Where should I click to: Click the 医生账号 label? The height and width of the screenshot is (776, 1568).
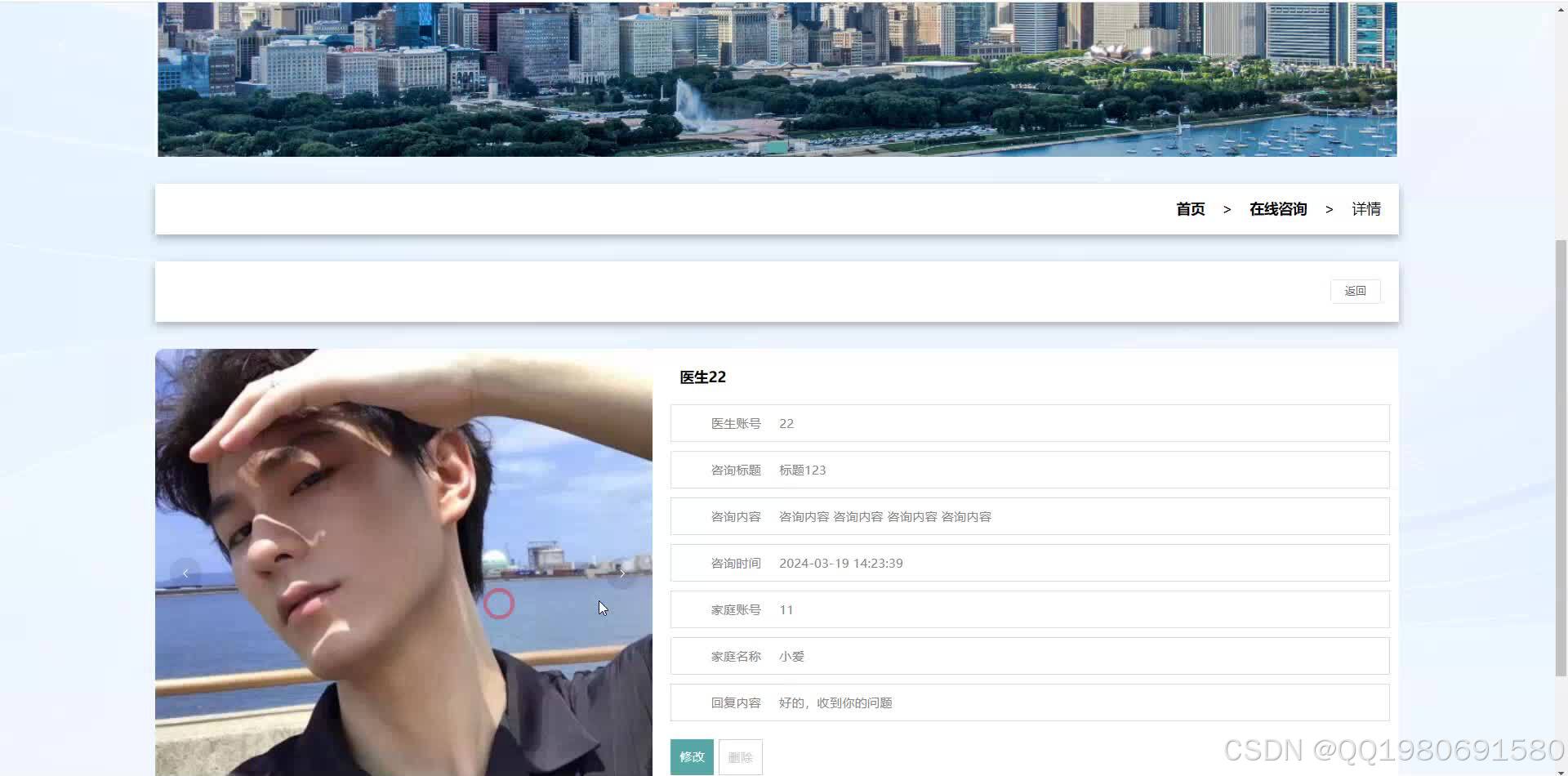pyautogui.click(x=736, y=423)
